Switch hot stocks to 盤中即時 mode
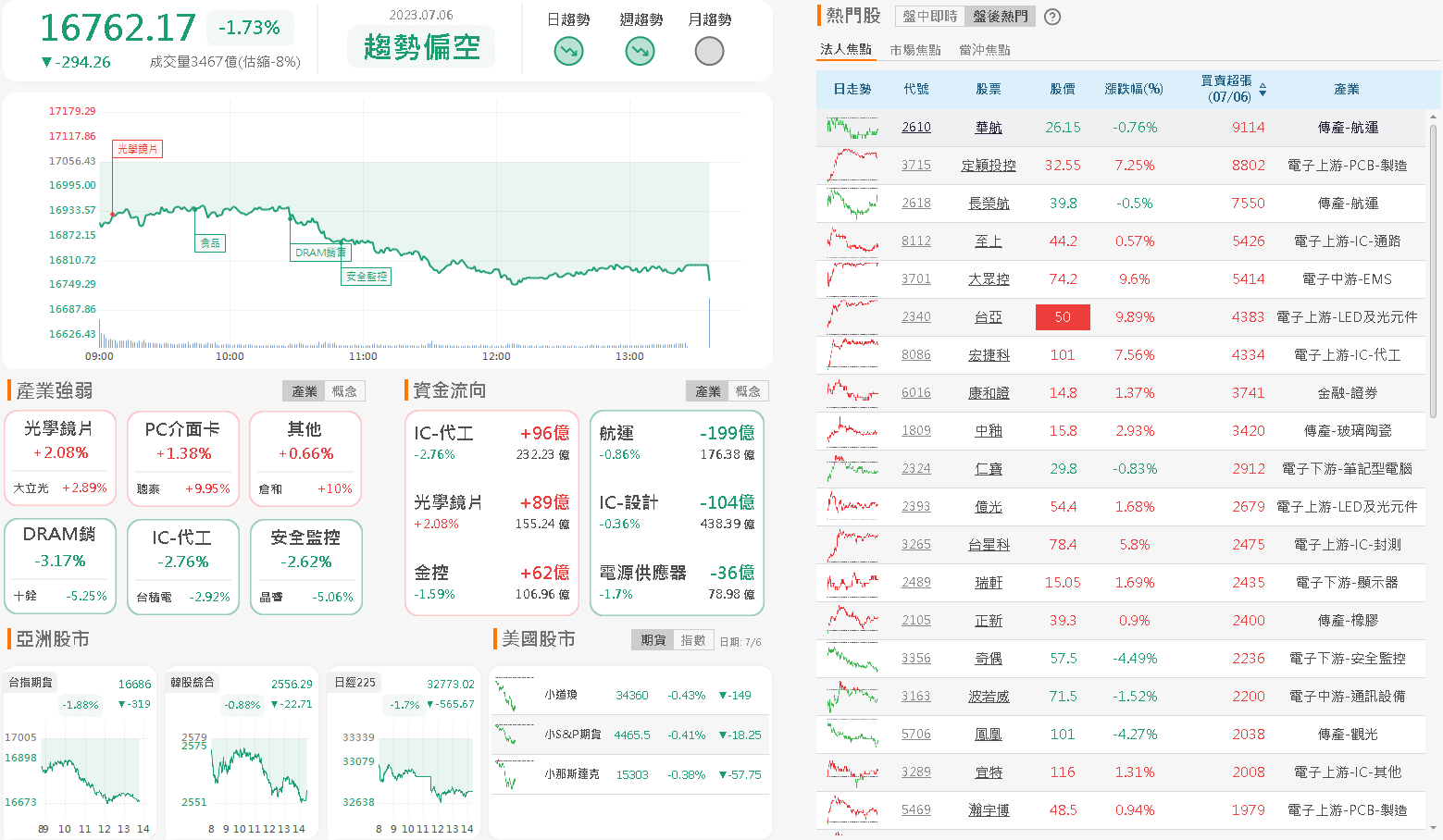 tap(930, 17)
